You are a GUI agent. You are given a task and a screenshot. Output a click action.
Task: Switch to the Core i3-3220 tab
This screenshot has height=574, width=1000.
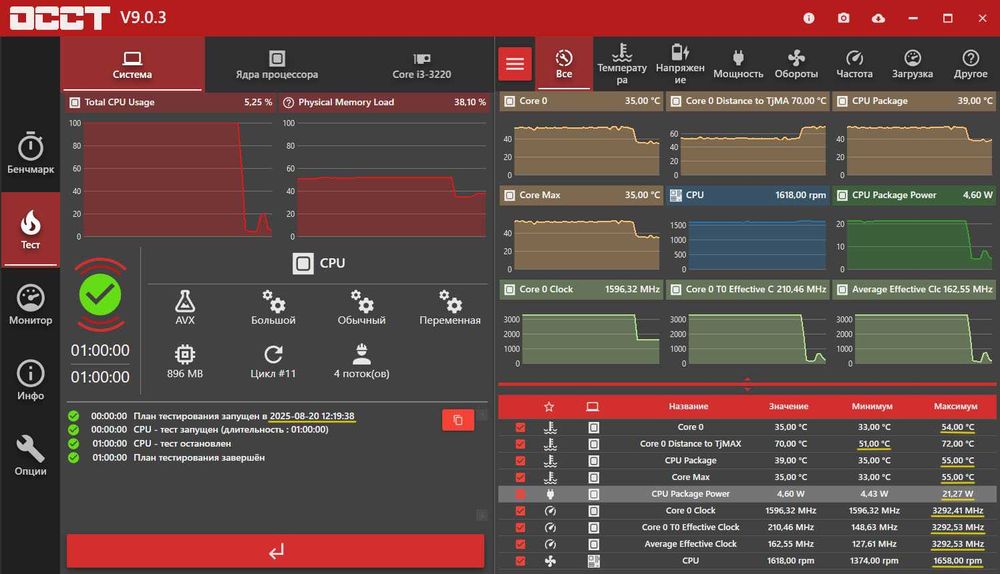pyautogui.click(x=422, y=64)
